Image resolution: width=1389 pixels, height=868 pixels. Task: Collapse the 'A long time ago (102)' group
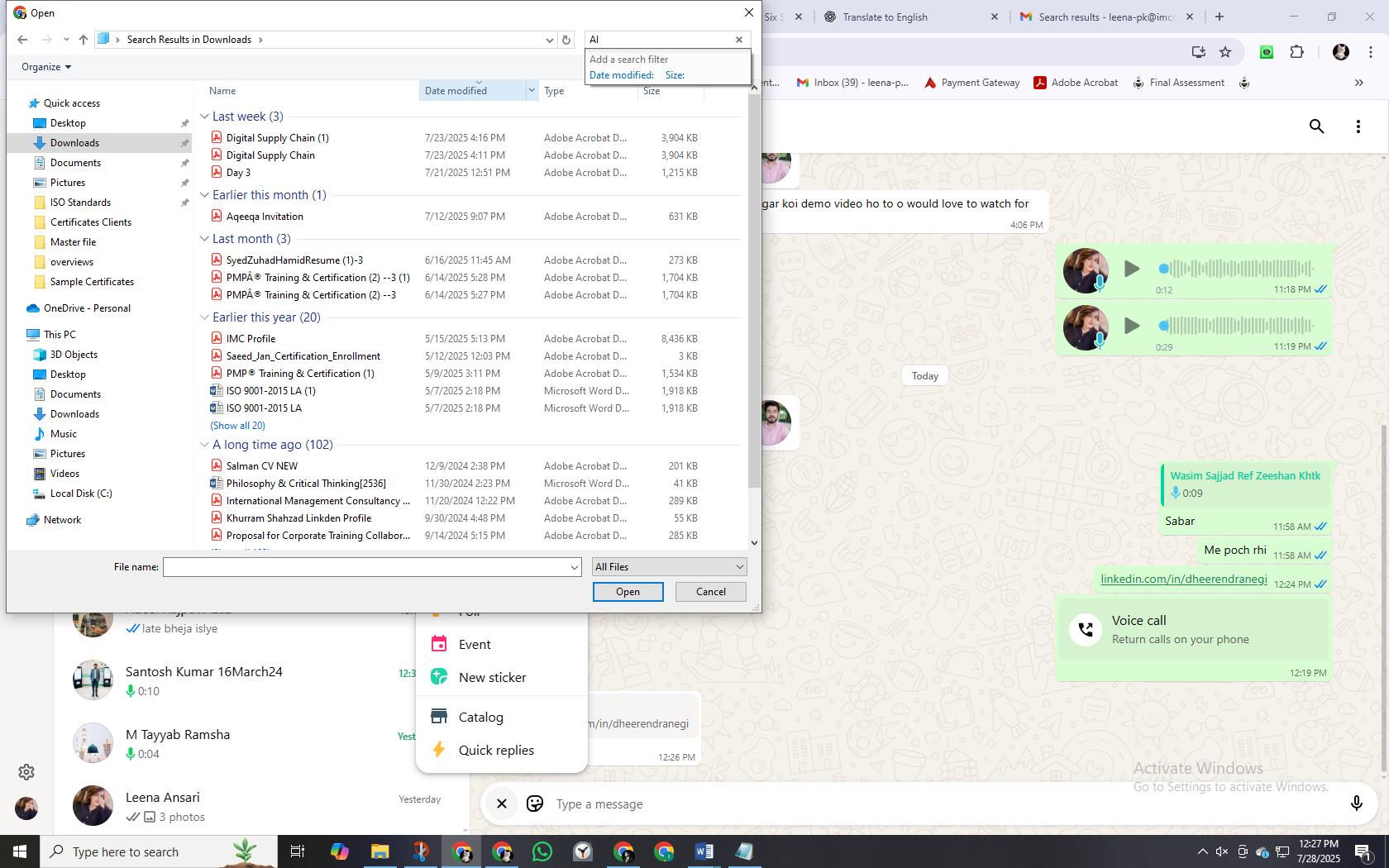click(204, 445)
